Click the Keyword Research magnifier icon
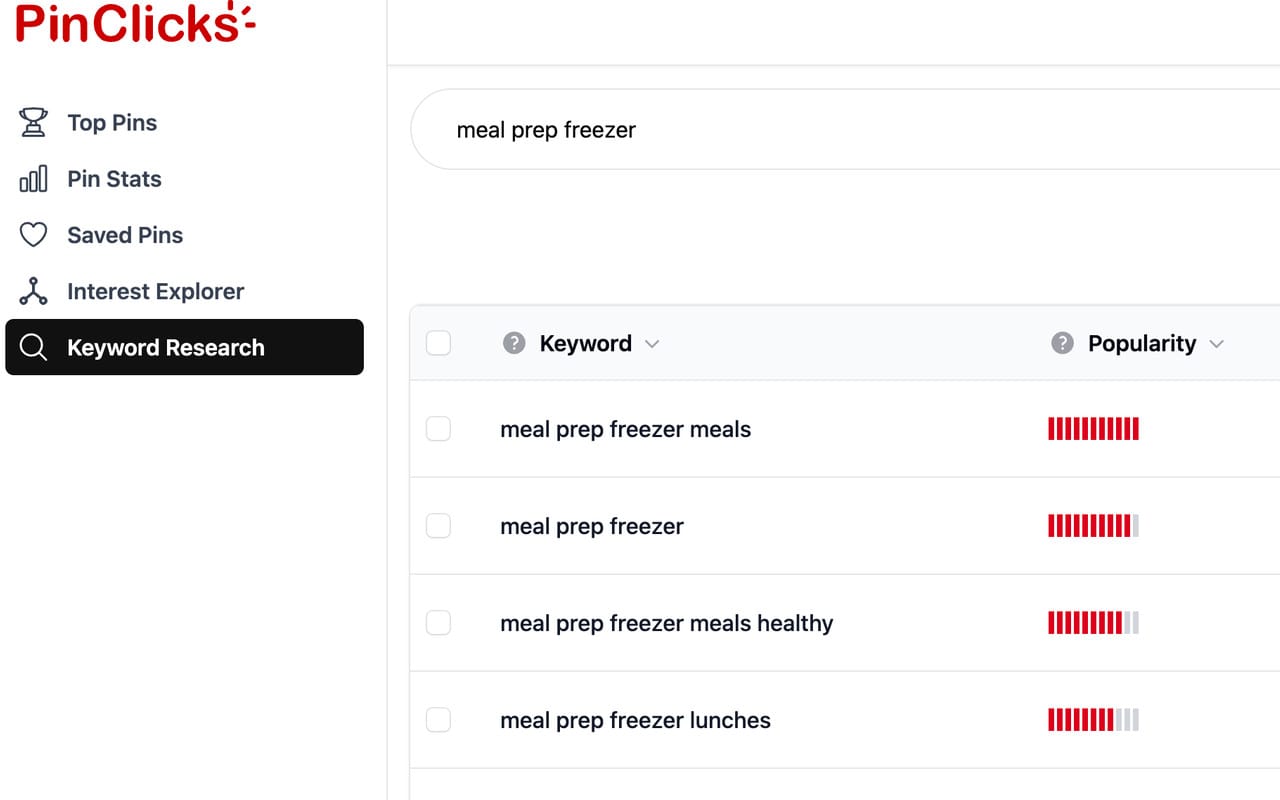The image size is (1280, 800). [x=33, y=348]
